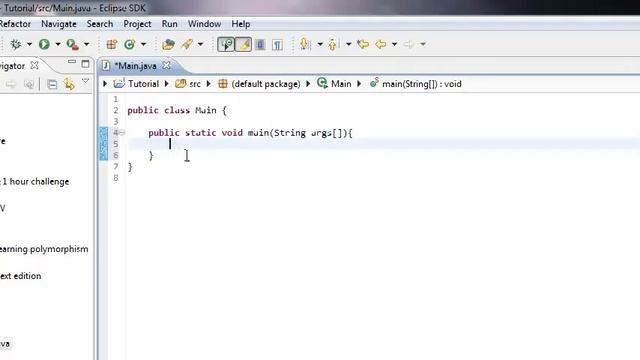Click the Open Type icon
640x360 pixels.
click(168, 44)
